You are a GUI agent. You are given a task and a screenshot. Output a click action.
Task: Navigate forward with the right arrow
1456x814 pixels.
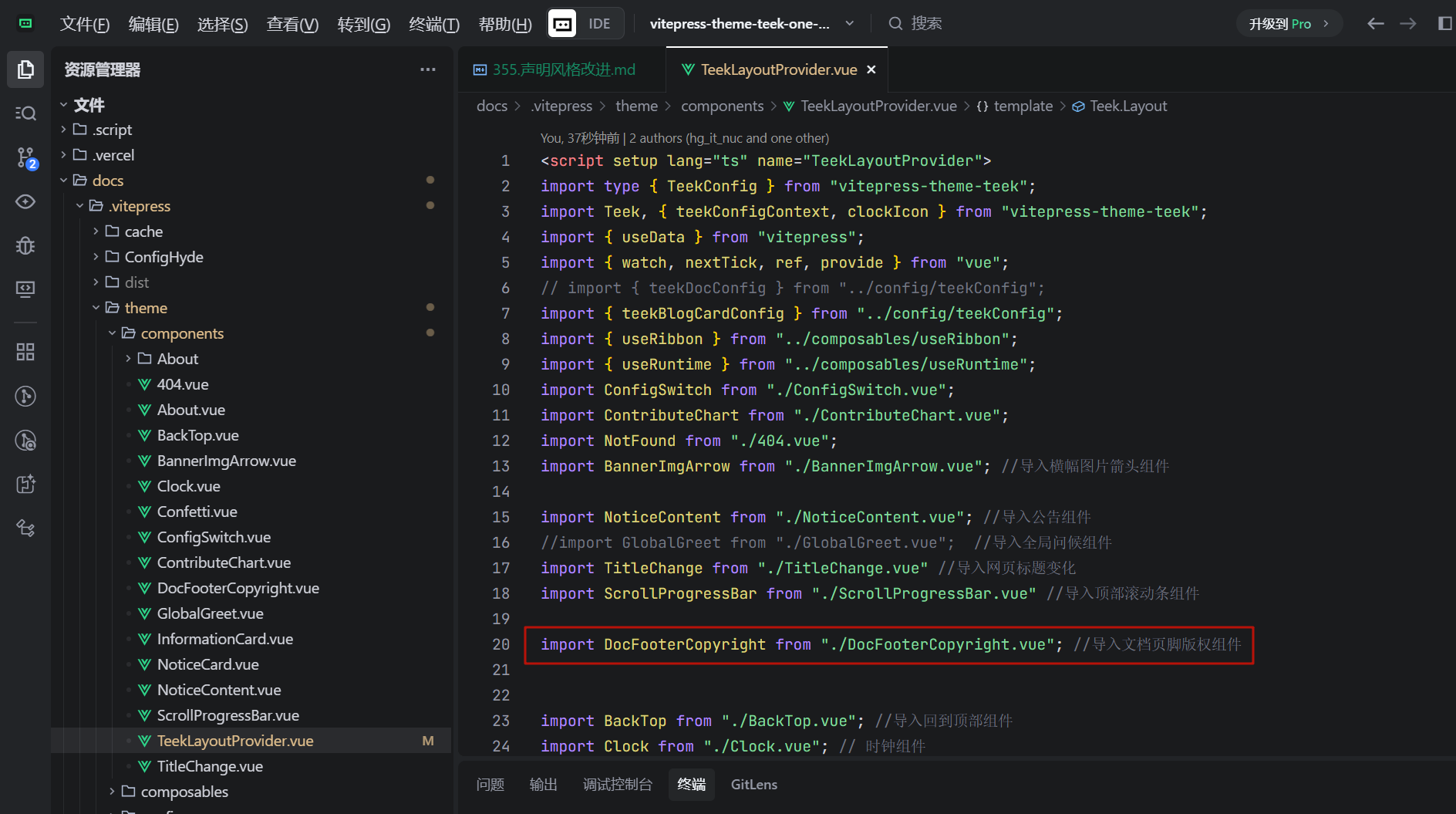click(x=1408, y=24)
